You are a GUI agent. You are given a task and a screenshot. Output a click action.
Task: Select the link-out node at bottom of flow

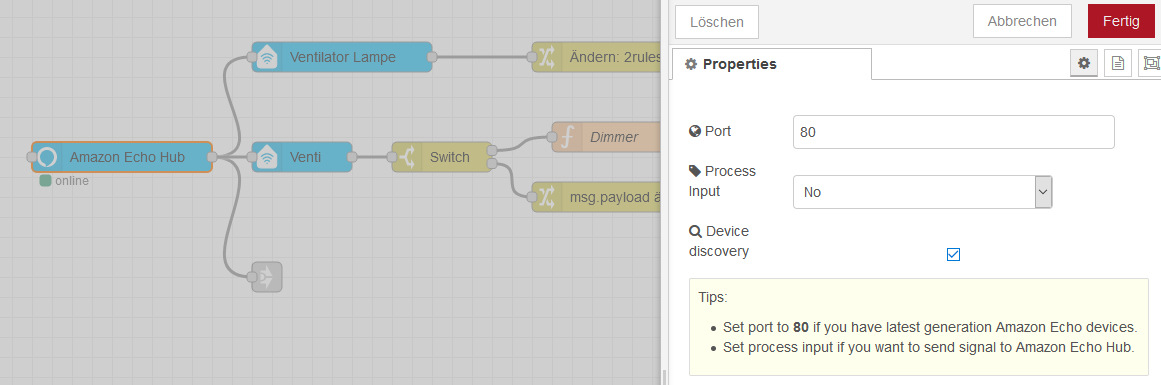[x=267, y=277]
